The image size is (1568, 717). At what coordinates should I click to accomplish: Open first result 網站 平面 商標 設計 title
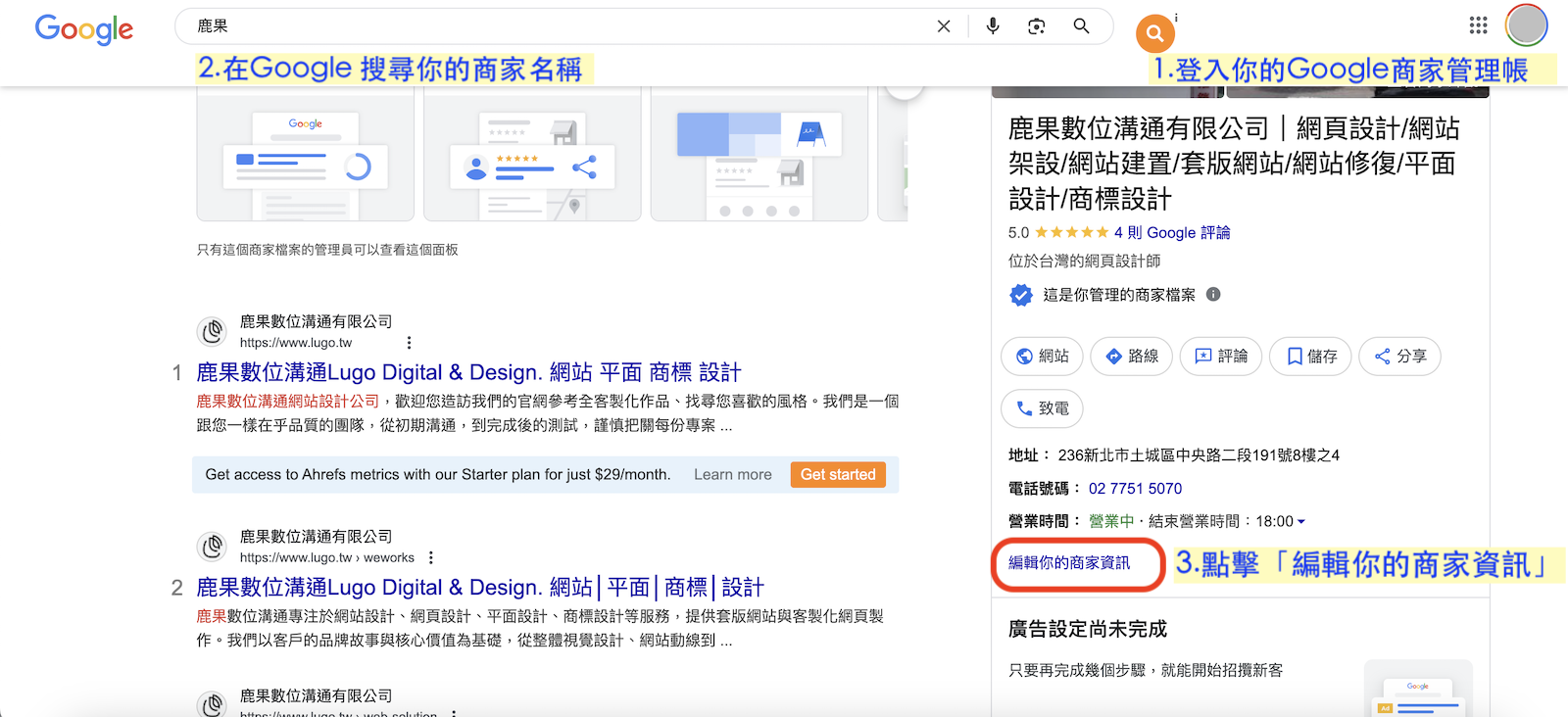pos(468,372)
